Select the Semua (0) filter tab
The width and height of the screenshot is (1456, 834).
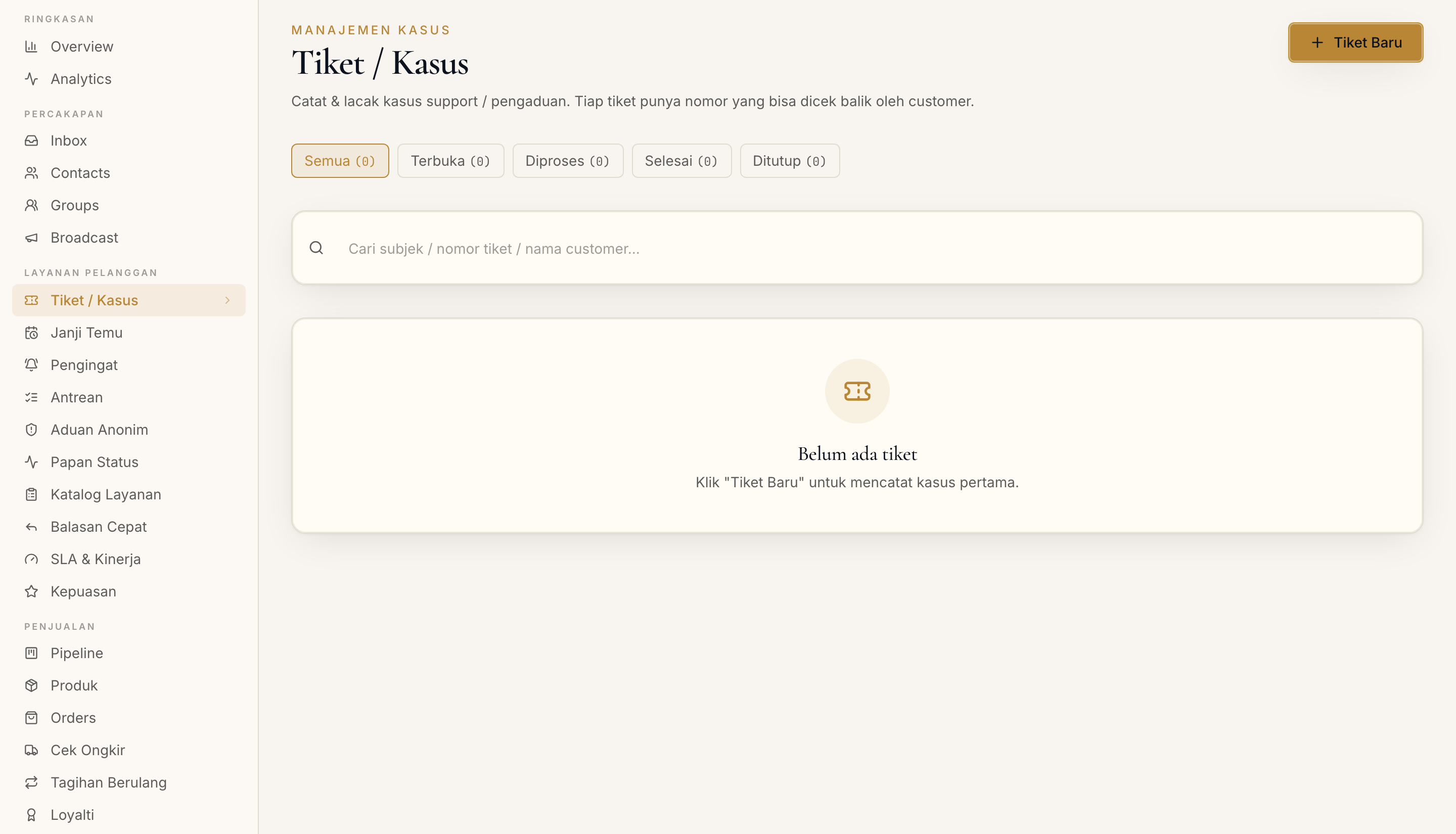340,161
